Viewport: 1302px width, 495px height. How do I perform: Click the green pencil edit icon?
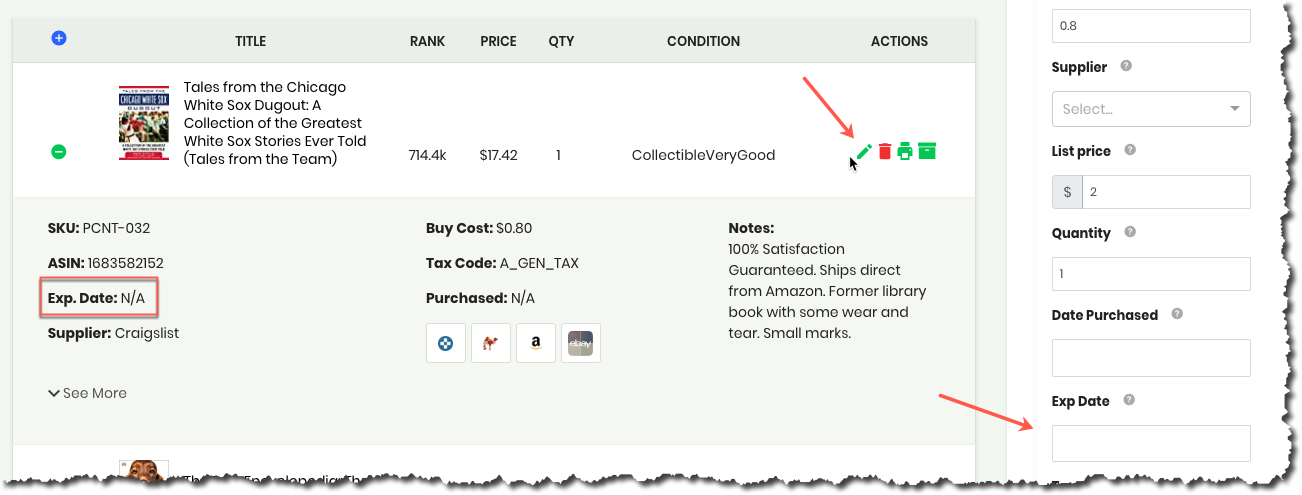[865, 152]
